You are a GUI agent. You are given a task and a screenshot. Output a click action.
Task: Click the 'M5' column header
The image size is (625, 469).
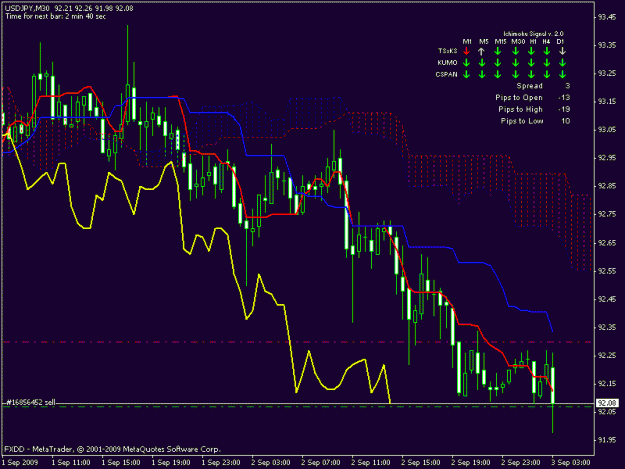tap(483, 41)
